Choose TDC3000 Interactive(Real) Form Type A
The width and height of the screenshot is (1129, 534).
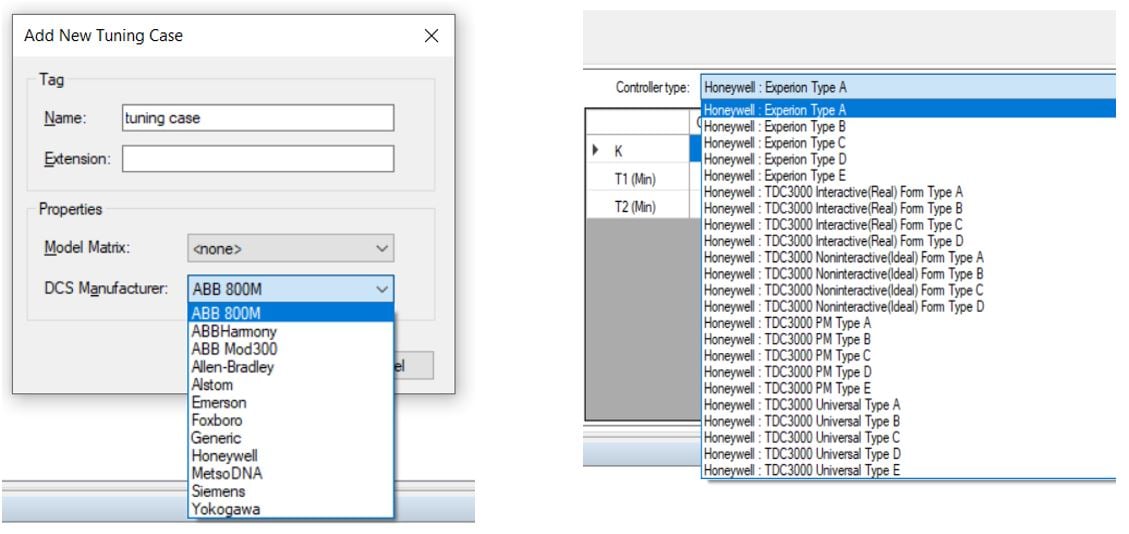tap(833, 192)
